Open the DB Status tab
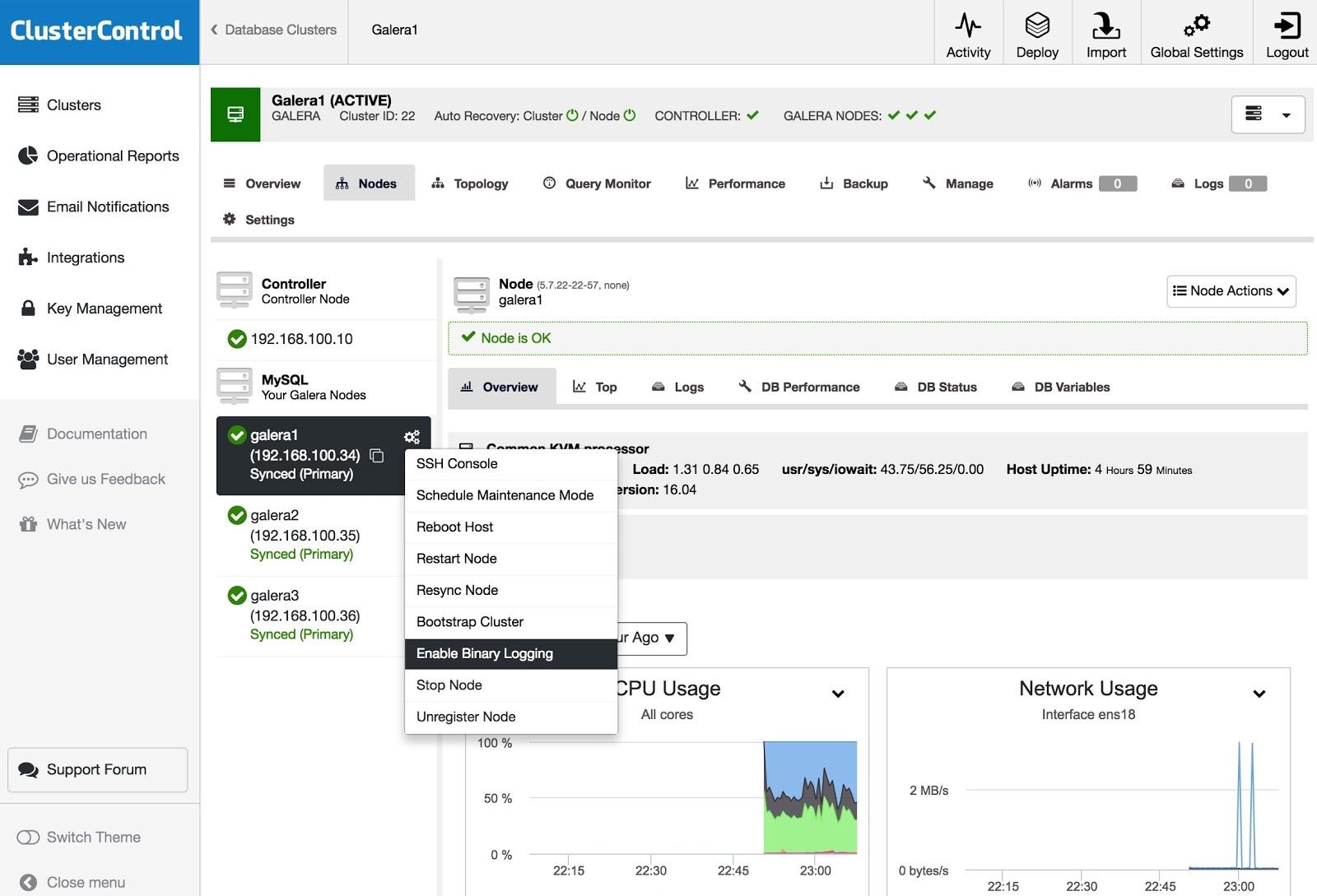This screenshot has width=1317, height=896. coord(936,387)
